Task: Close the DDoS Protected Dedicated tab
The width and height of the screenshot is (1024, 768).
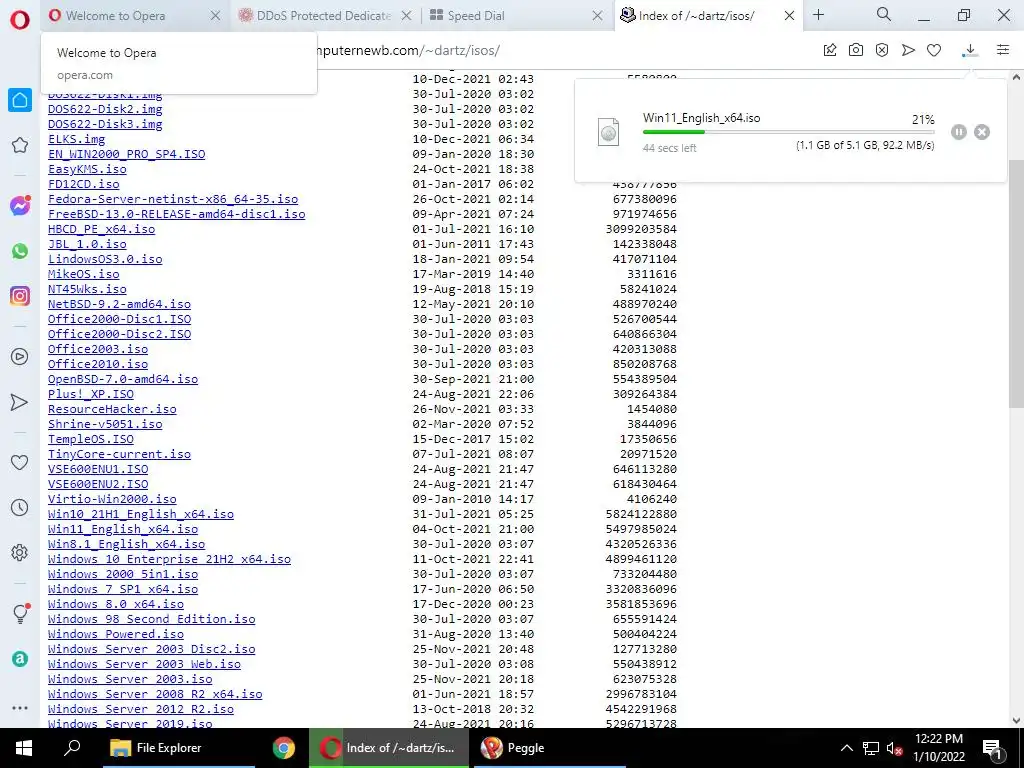Action: click(406, 16)
